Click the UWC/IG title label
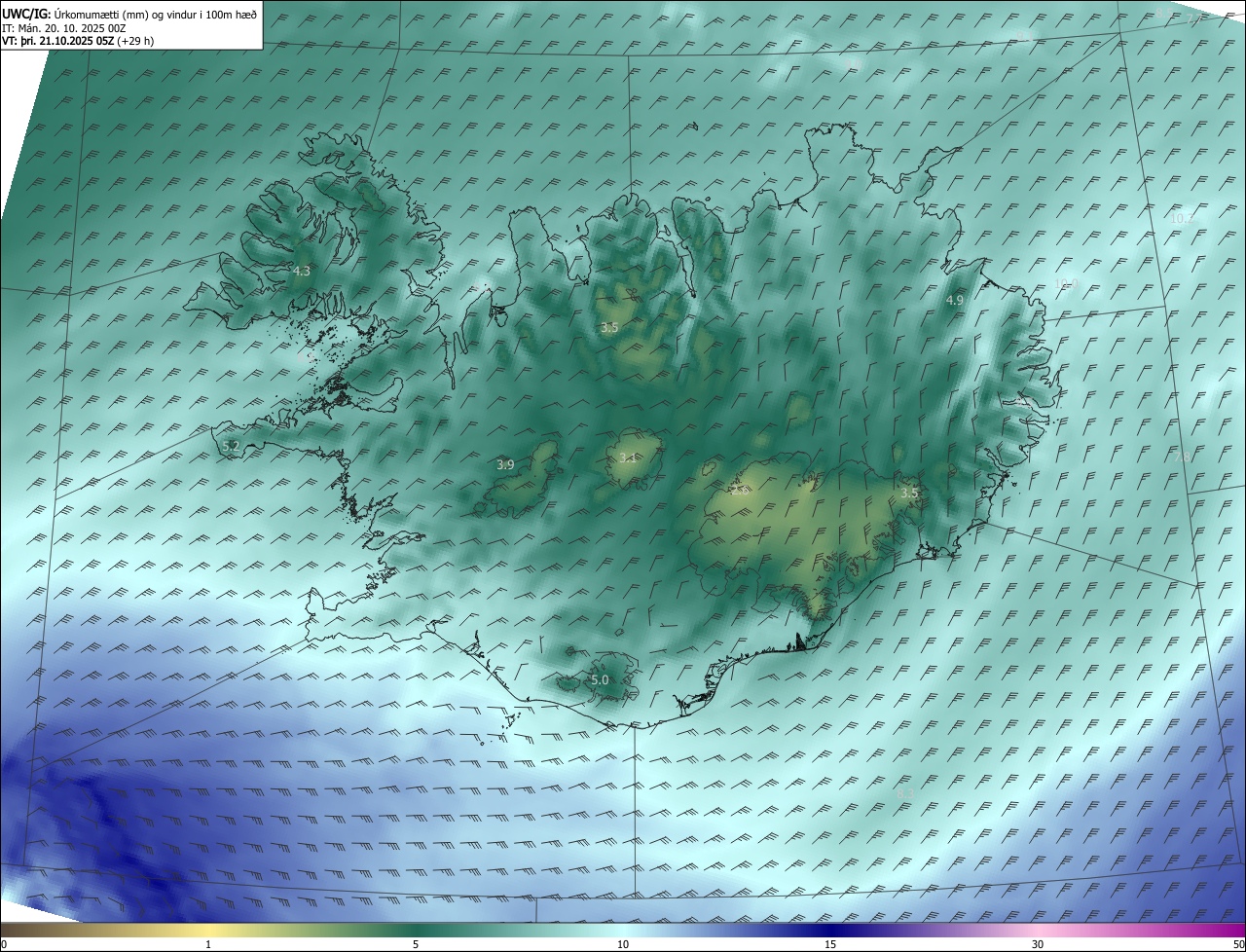Image resolution: width=1246 pixels, height=952 pixels. 26,14
